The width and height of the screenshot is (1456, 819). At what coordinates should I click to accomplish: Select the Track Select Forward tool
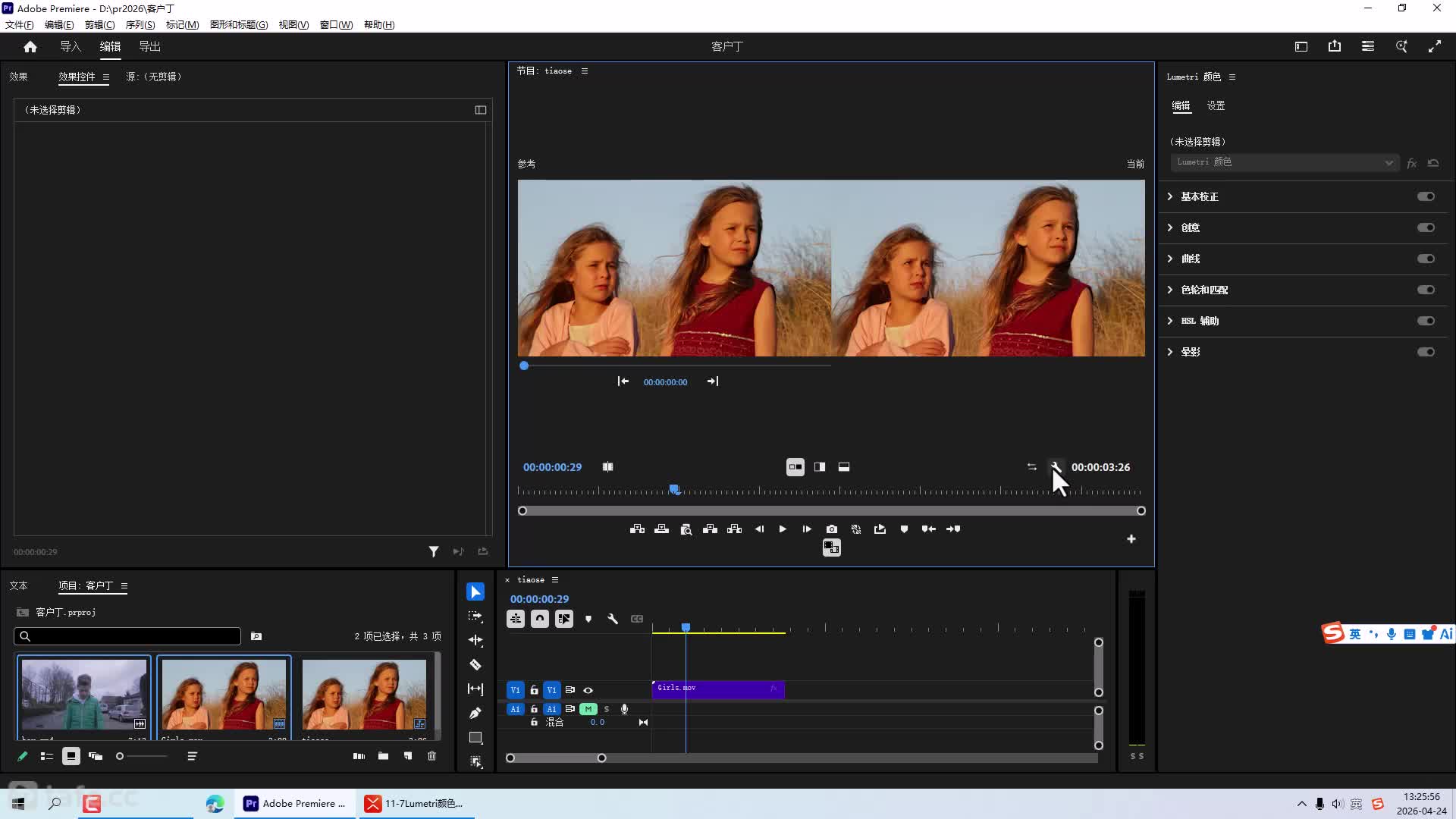pyautogui.click(x=475, y=617)
